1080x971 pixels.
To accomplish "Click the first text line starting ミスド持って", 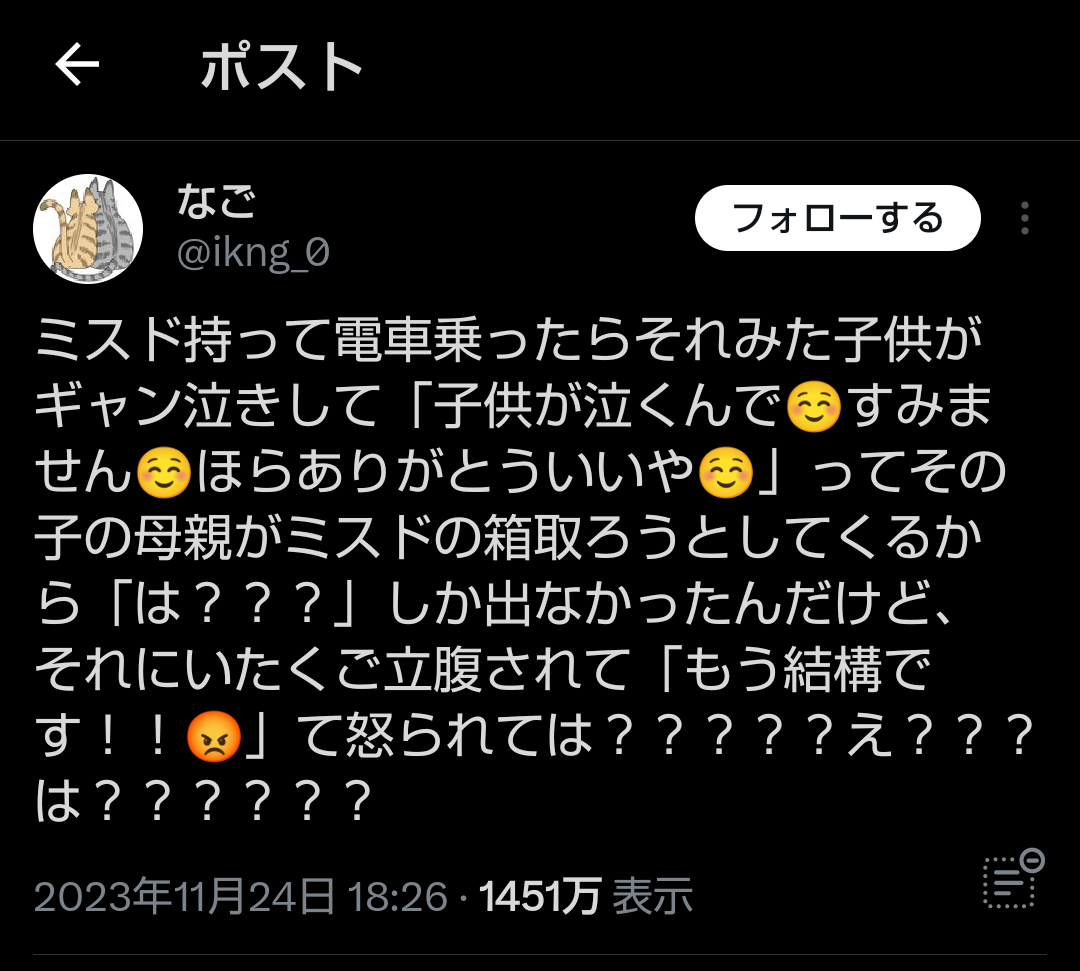I will click(x=508, y=340).
